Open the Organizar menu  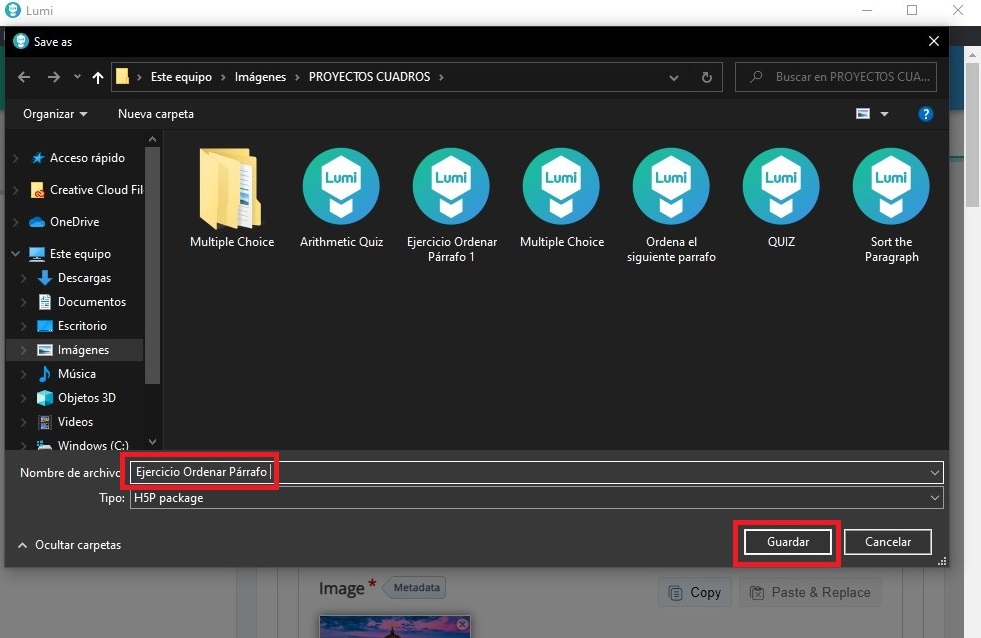(55, 114)
